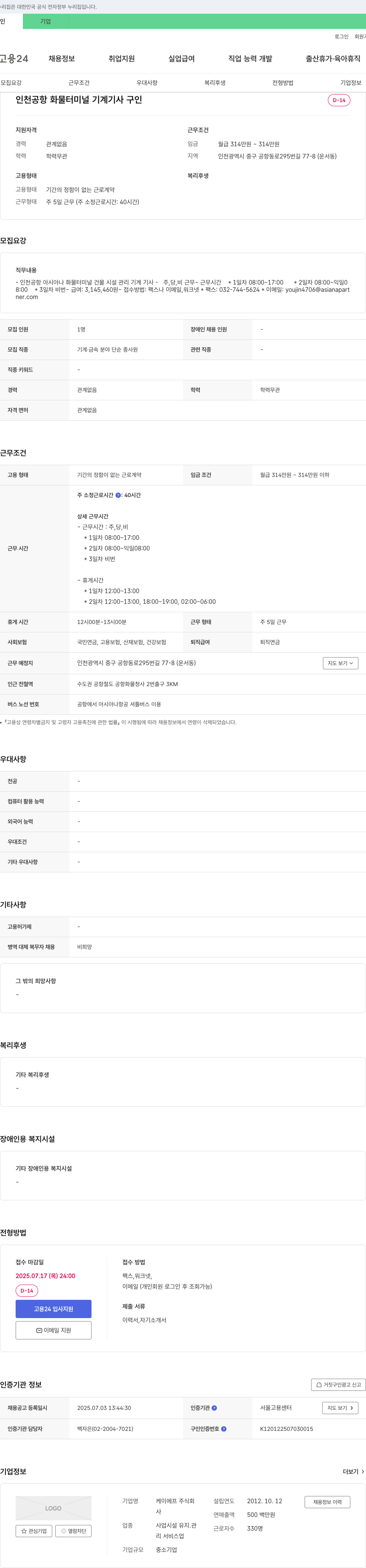Click the 서울고용센터 agency name
This screenshot has height=1568, width=366.
point(276,1408)
